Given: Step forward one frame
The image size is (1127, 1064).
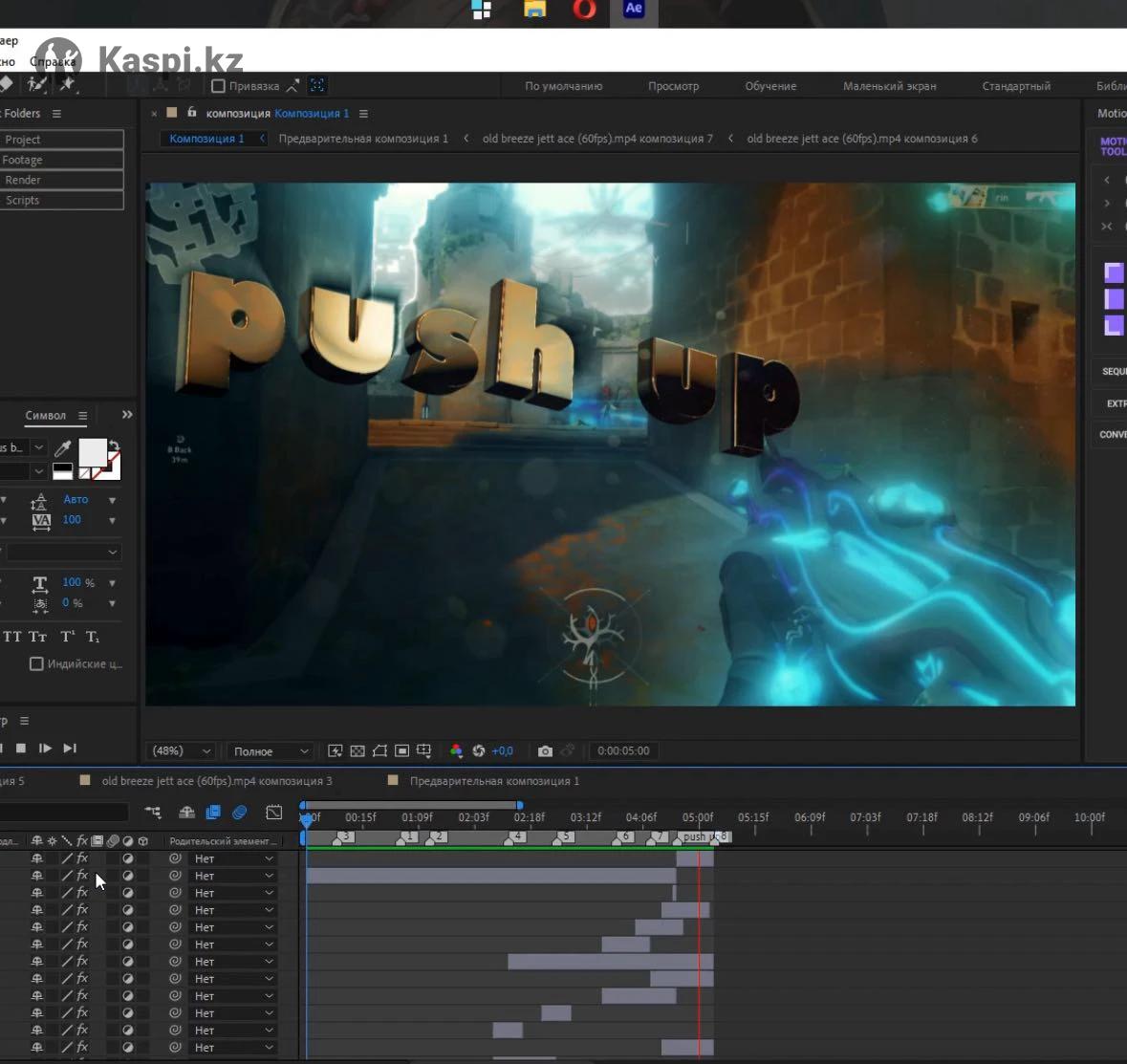Looking at the screenshot, I should click(45, 749).
